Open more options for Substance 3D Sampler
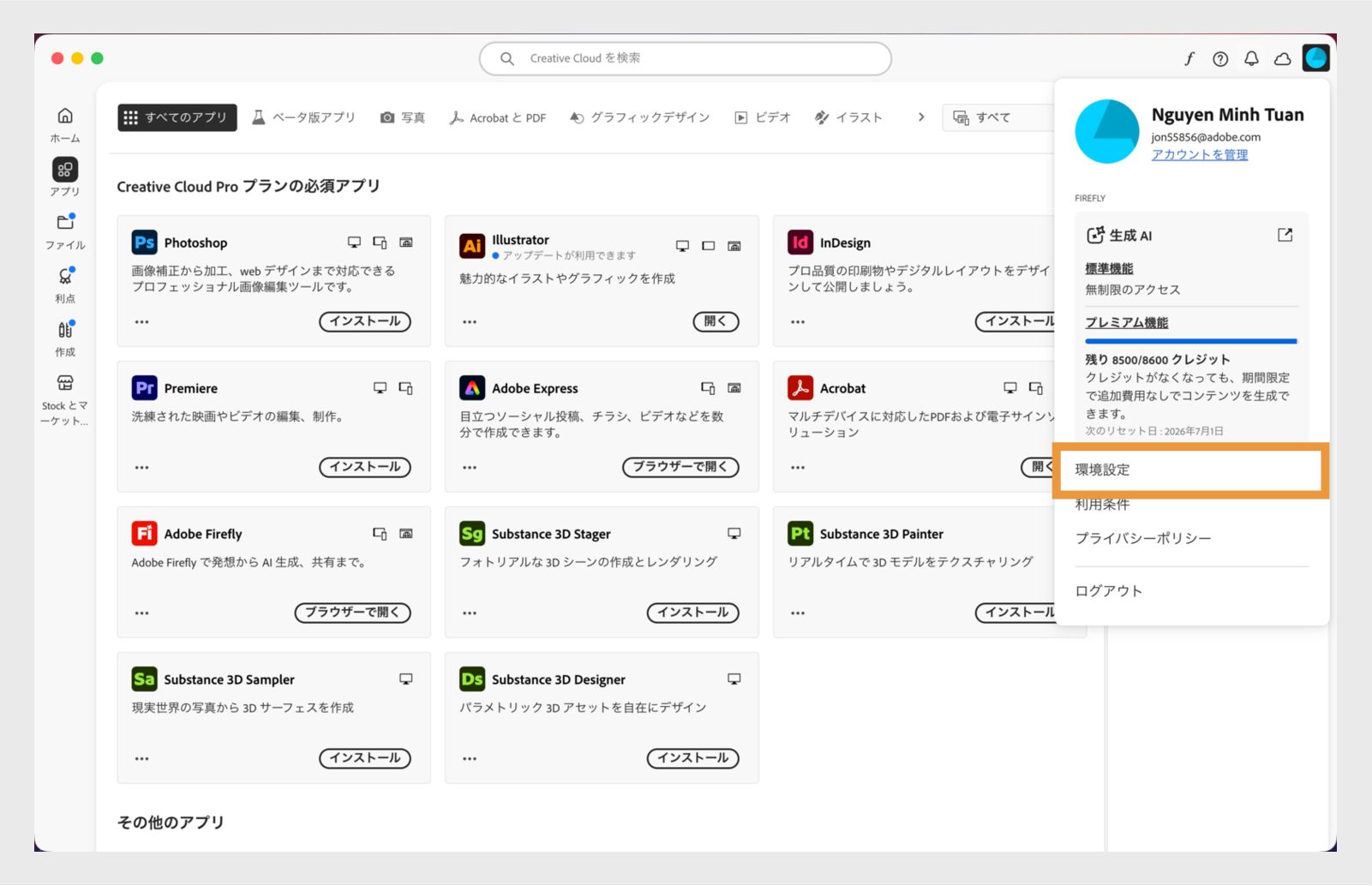Screen dimensions: 1372x886 142,759
